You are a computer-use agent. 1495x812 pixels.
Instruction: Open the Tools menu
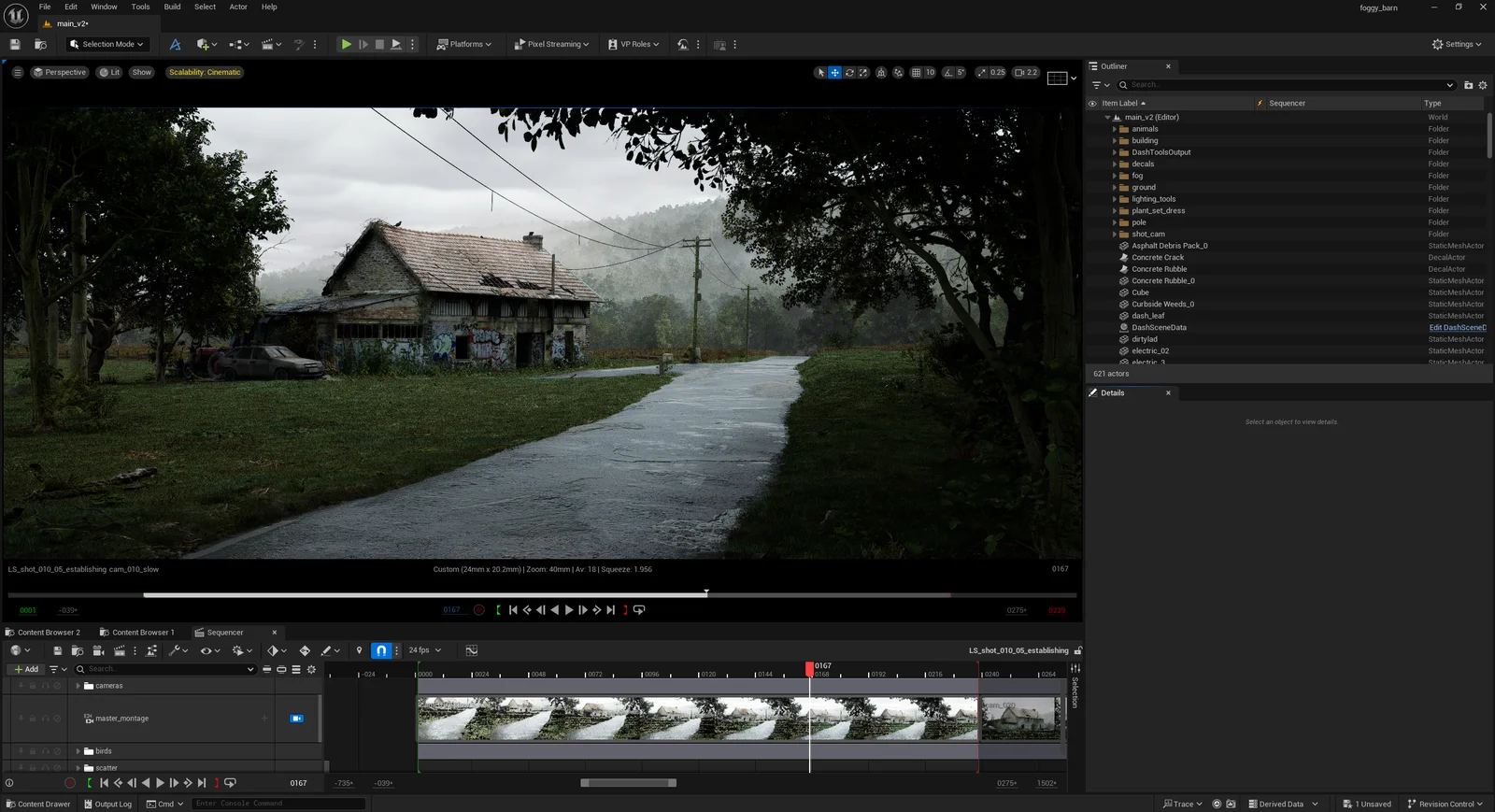140,7
